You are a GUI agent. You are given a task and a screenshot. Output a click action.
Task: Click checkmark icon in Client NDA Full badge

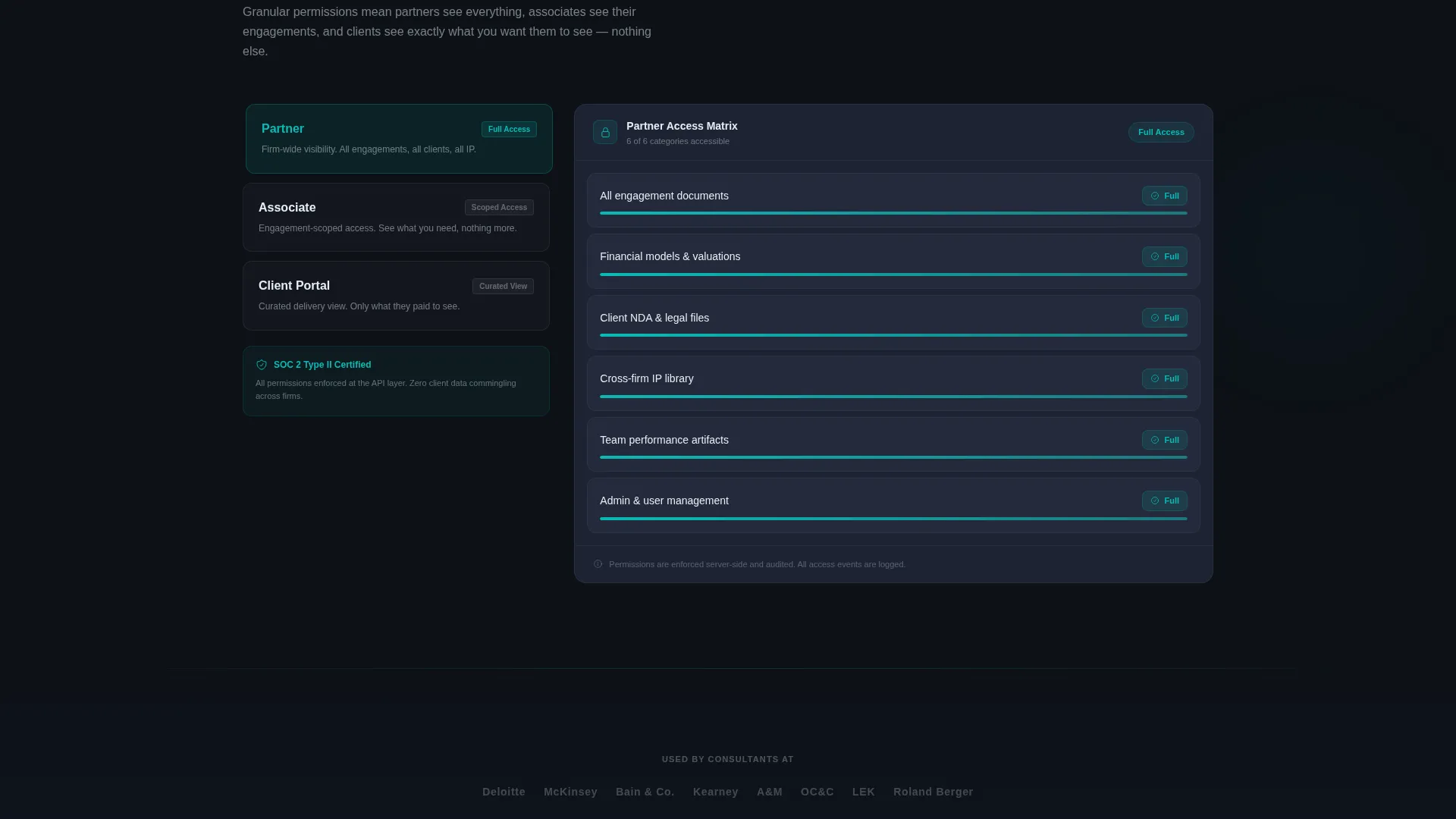click(x=1155, y=318)
